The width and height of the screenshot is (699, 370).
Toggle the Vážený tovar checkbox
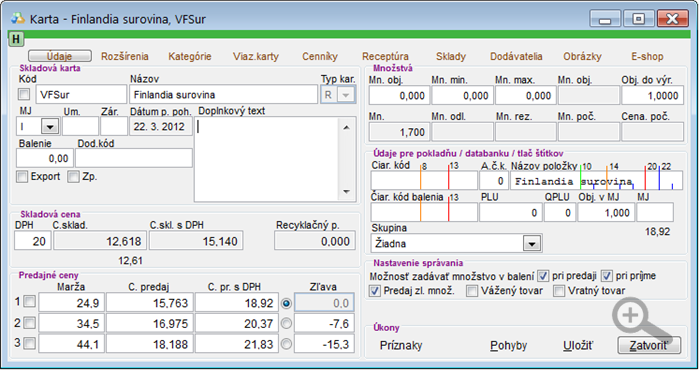472,291
